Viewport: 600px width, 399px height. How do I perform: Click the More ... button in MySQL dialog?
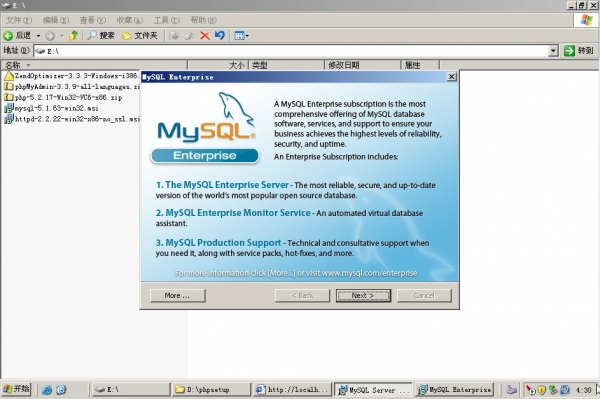point(178,295)
